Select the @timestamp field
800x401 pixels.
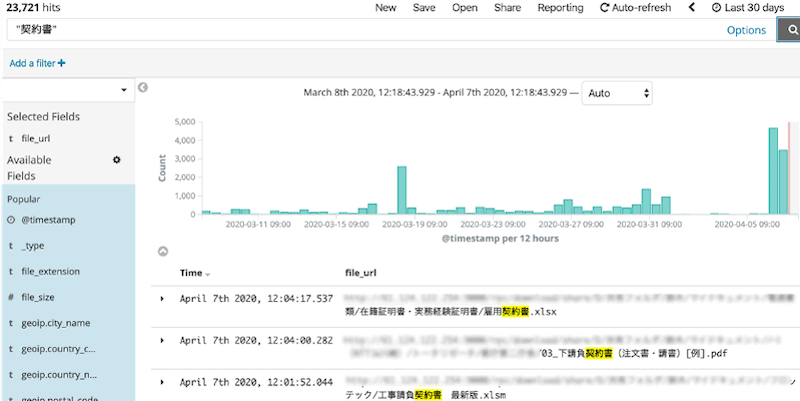point(48,220)
